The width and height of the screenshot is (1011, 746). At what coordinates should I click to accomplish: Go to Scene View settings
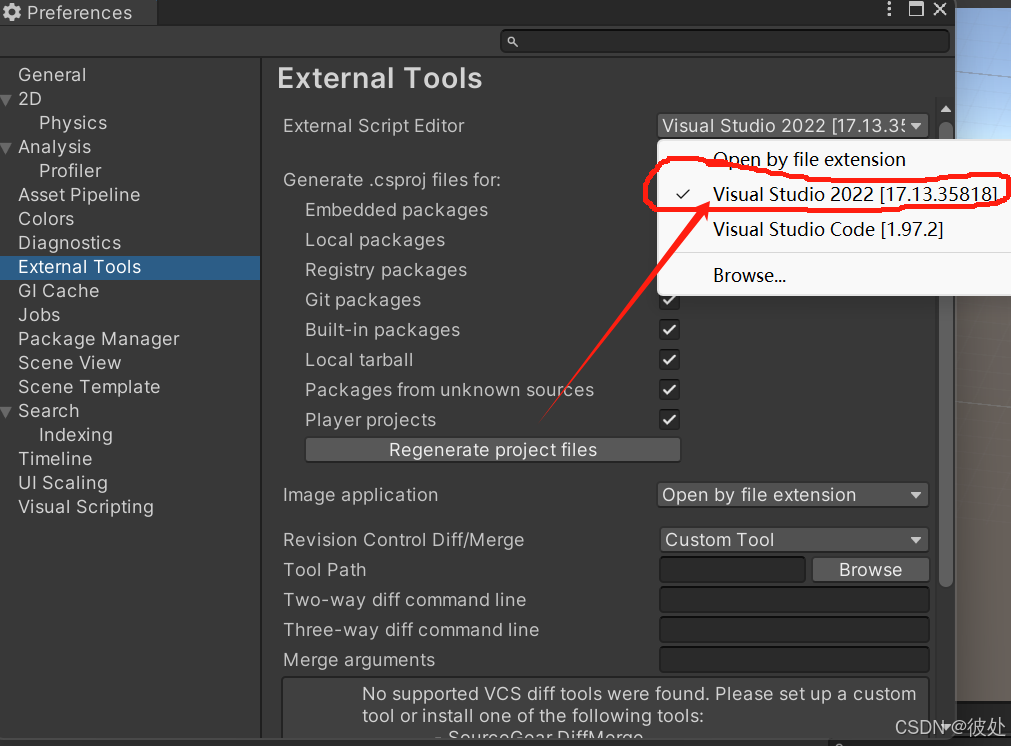pos(70,363)
